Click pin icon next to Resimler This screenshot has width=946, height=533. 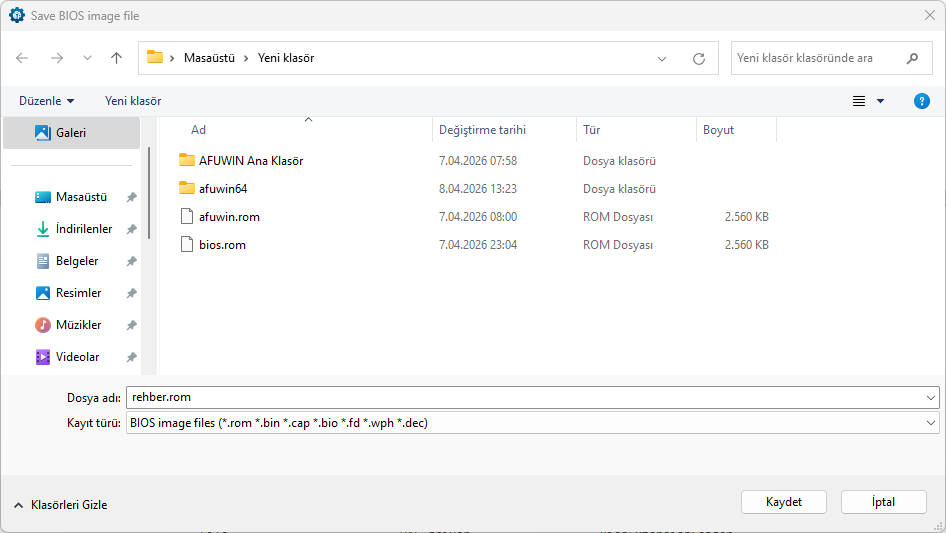[132, 293]
